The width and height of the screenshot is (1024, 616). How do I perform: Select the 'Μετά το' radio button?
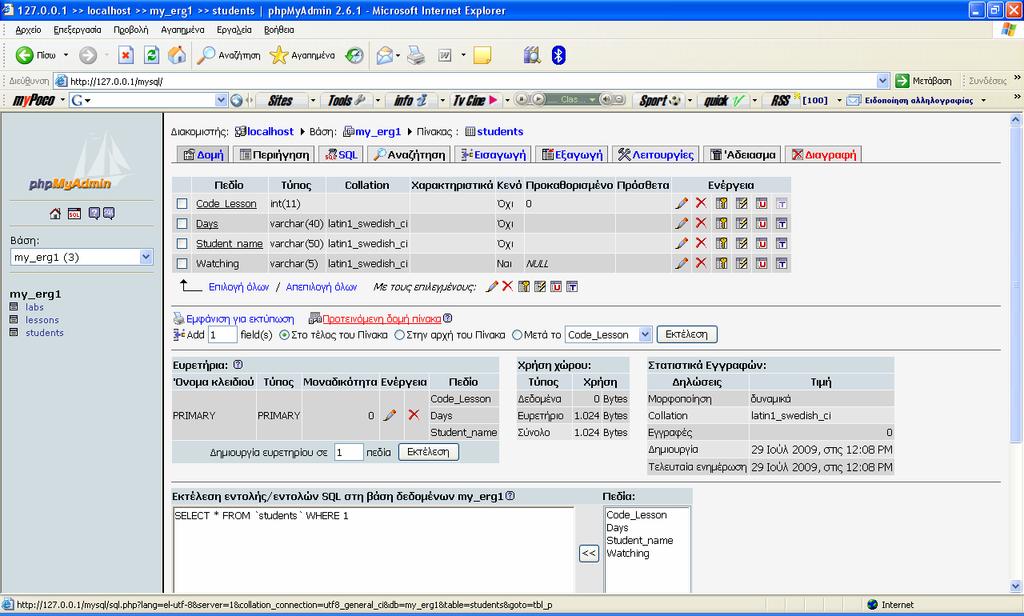click(x=517, y=335)
